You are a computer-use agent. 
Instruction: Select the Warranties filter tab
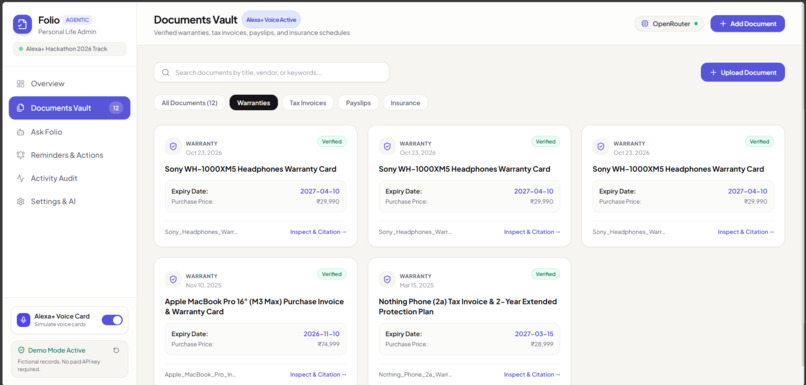253,103
